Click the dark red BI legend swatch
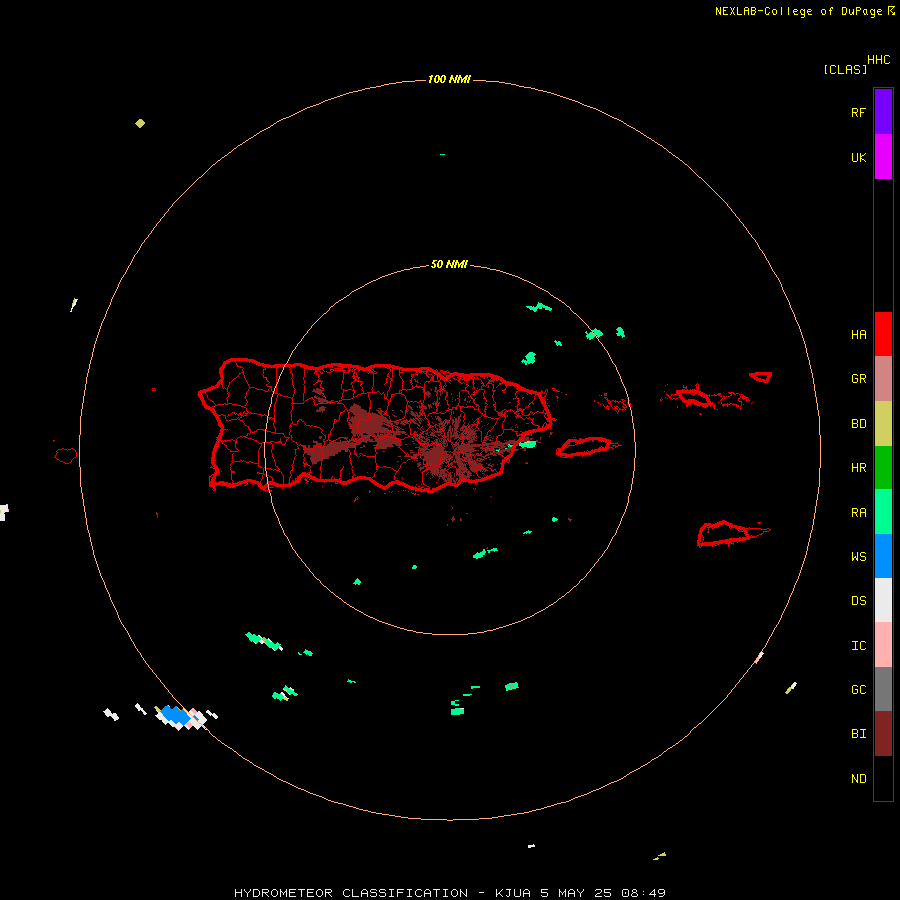 (x=883, y=734)
